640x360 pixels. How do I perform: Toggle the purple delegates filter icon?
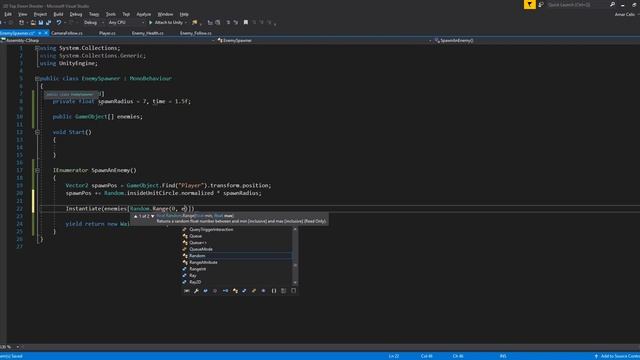264,291
